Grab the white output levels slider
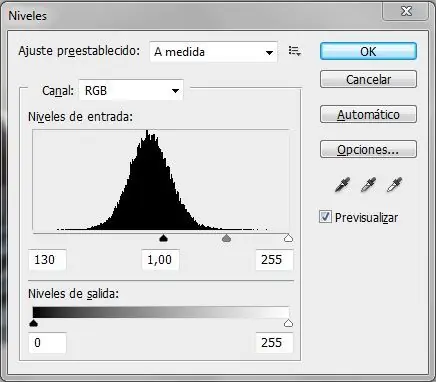 click(x=288, y=323)
